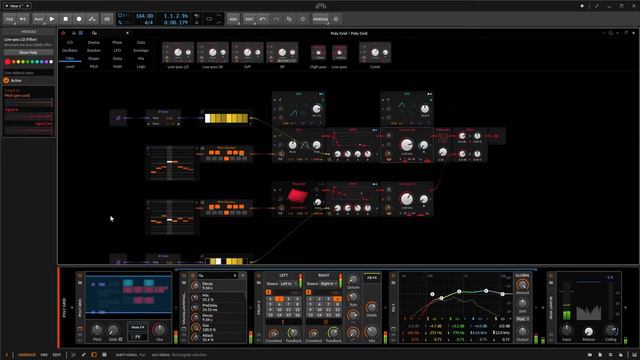Click the FX slot under Note FX

pyautogui.click(x=138, y=337)
